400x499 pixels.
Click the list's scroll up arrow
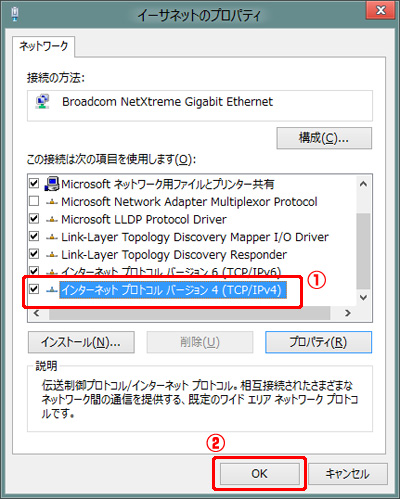[x=363, y=184]
